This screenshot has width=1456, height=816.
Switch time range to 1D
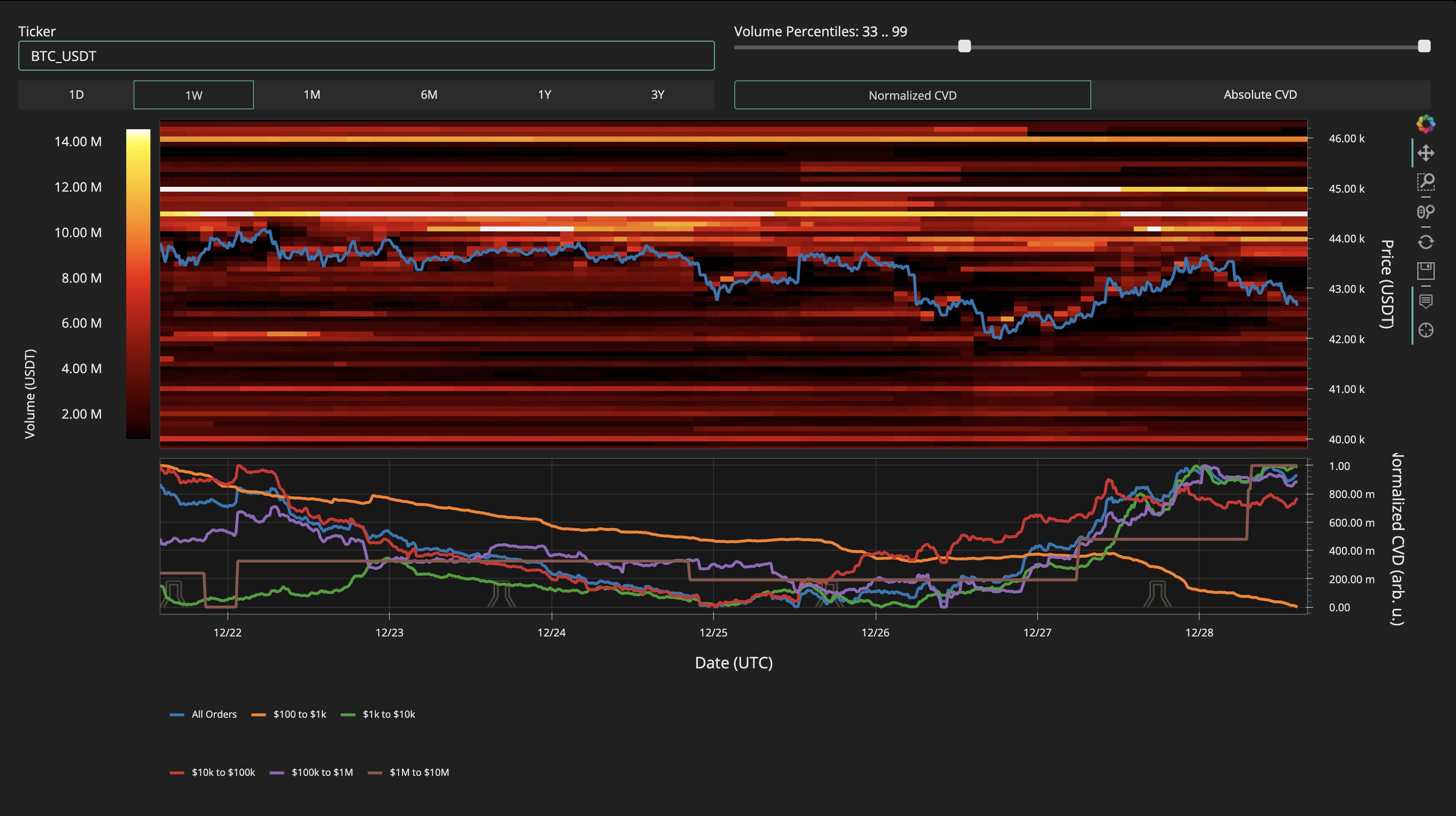click(x=76, y=94)
